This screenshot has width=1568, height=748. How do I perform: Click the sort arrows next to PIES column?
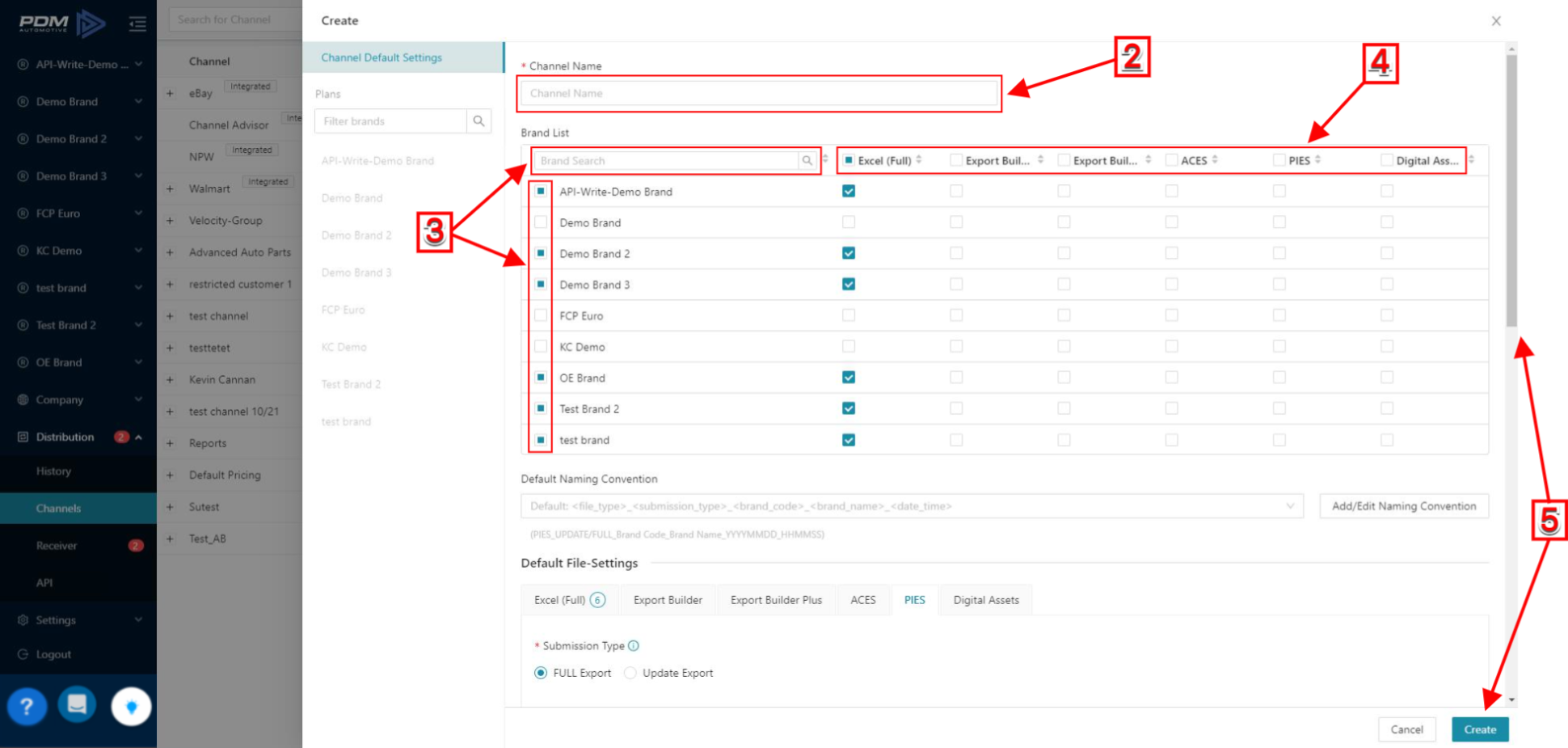(1317, 160)
